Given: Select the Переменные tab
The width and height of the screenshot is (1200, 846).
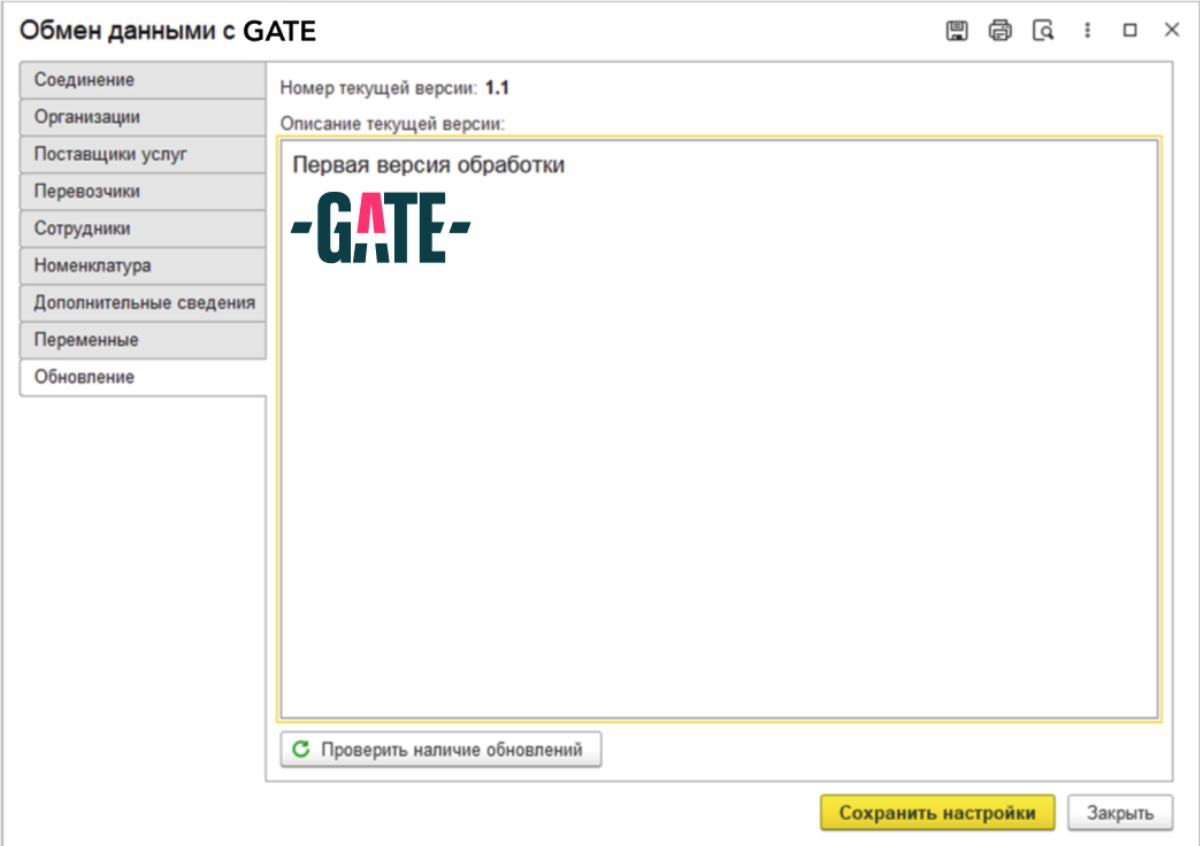Looking at the screenshot, I should click(143, 340).
